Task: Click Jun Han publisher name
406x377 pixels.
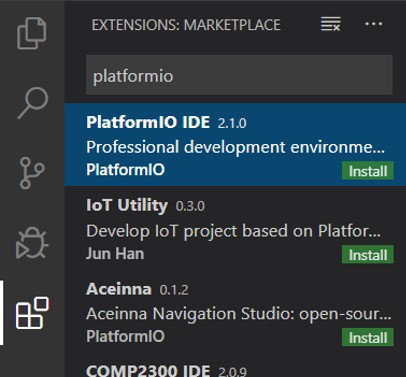Action: coord(115,254)
